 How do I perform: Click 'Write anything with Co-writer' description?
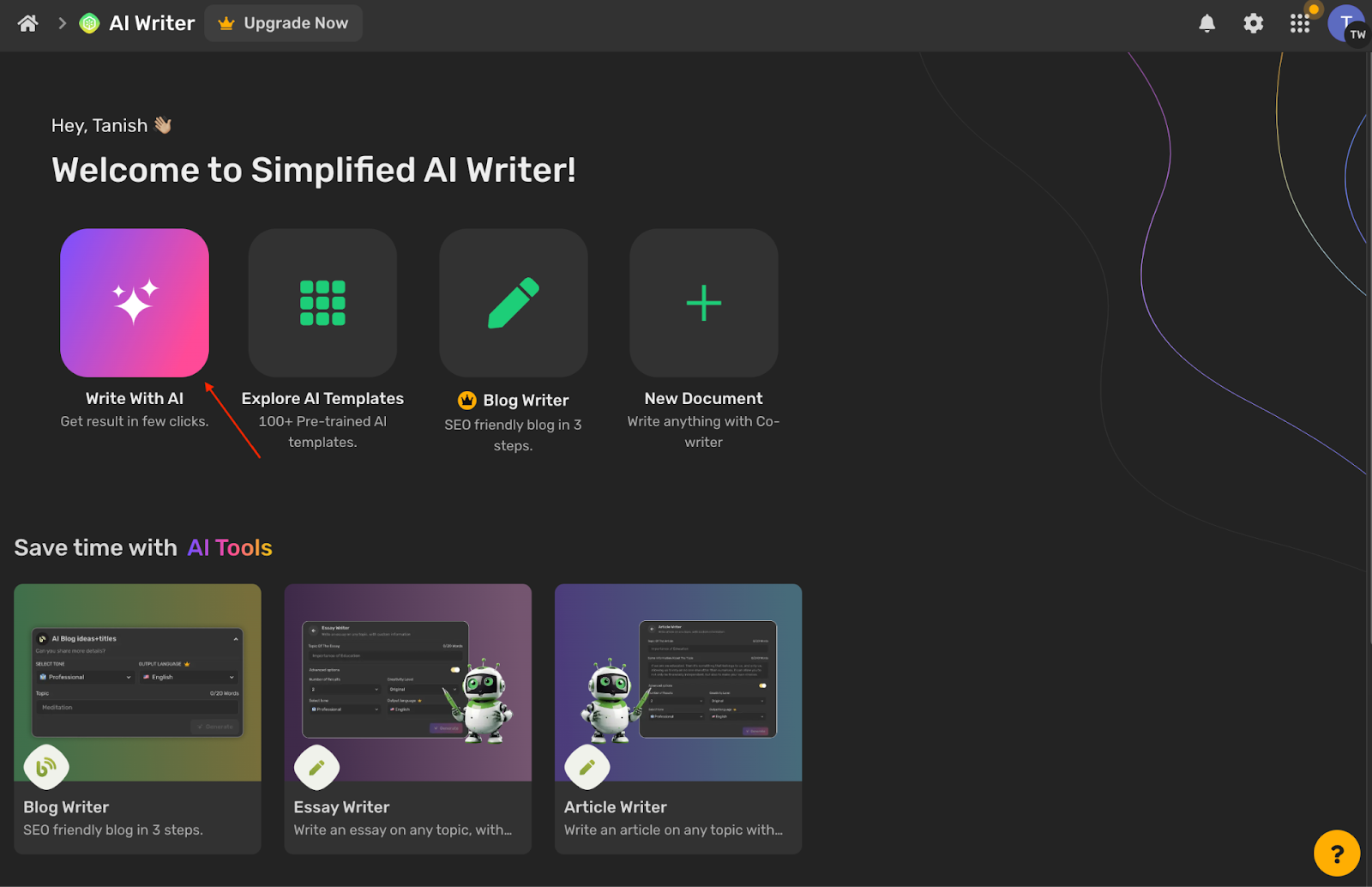point(704,431)
